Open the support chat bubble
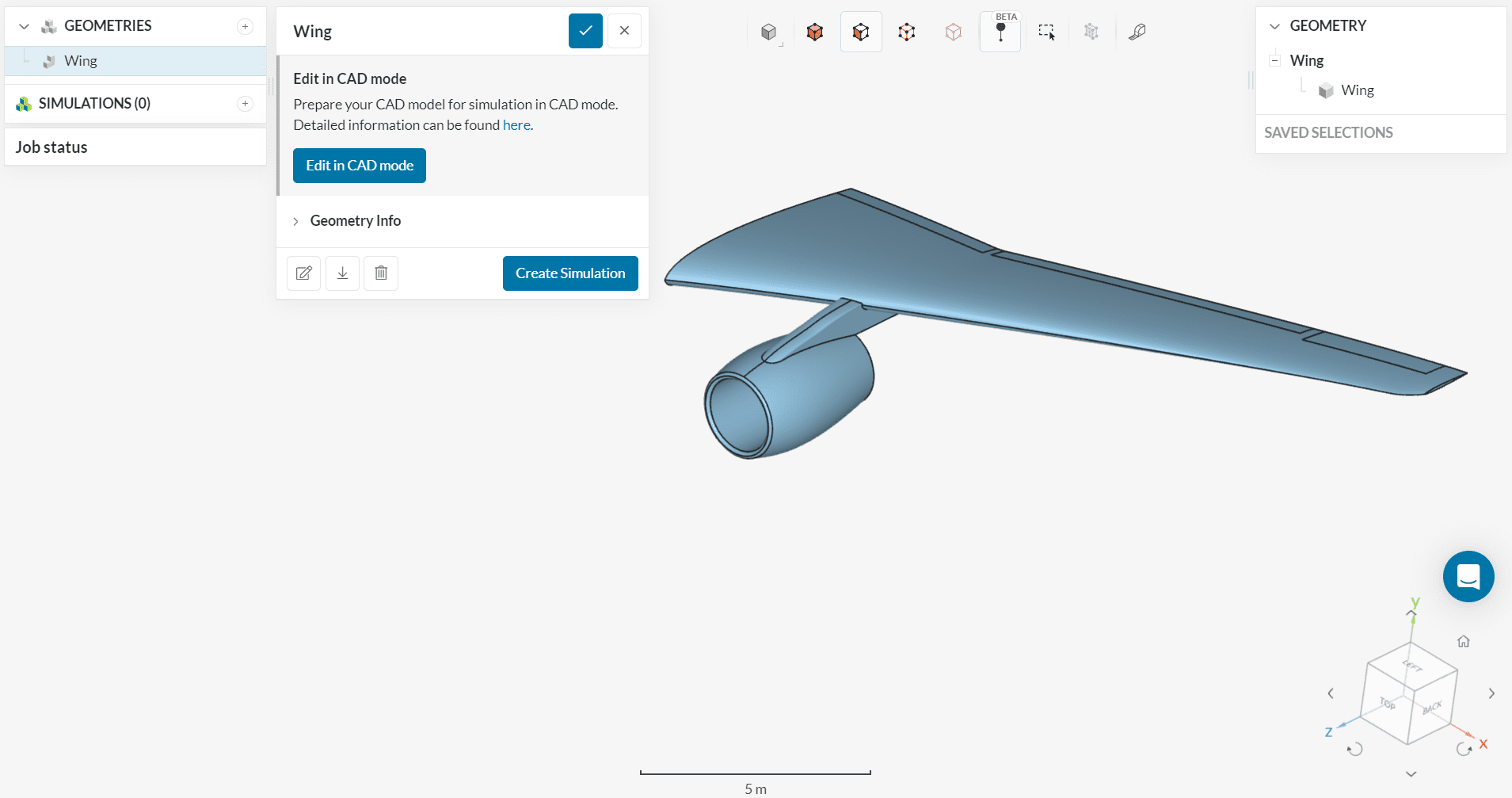1512x798 pixels. [x=1468, y=576]
